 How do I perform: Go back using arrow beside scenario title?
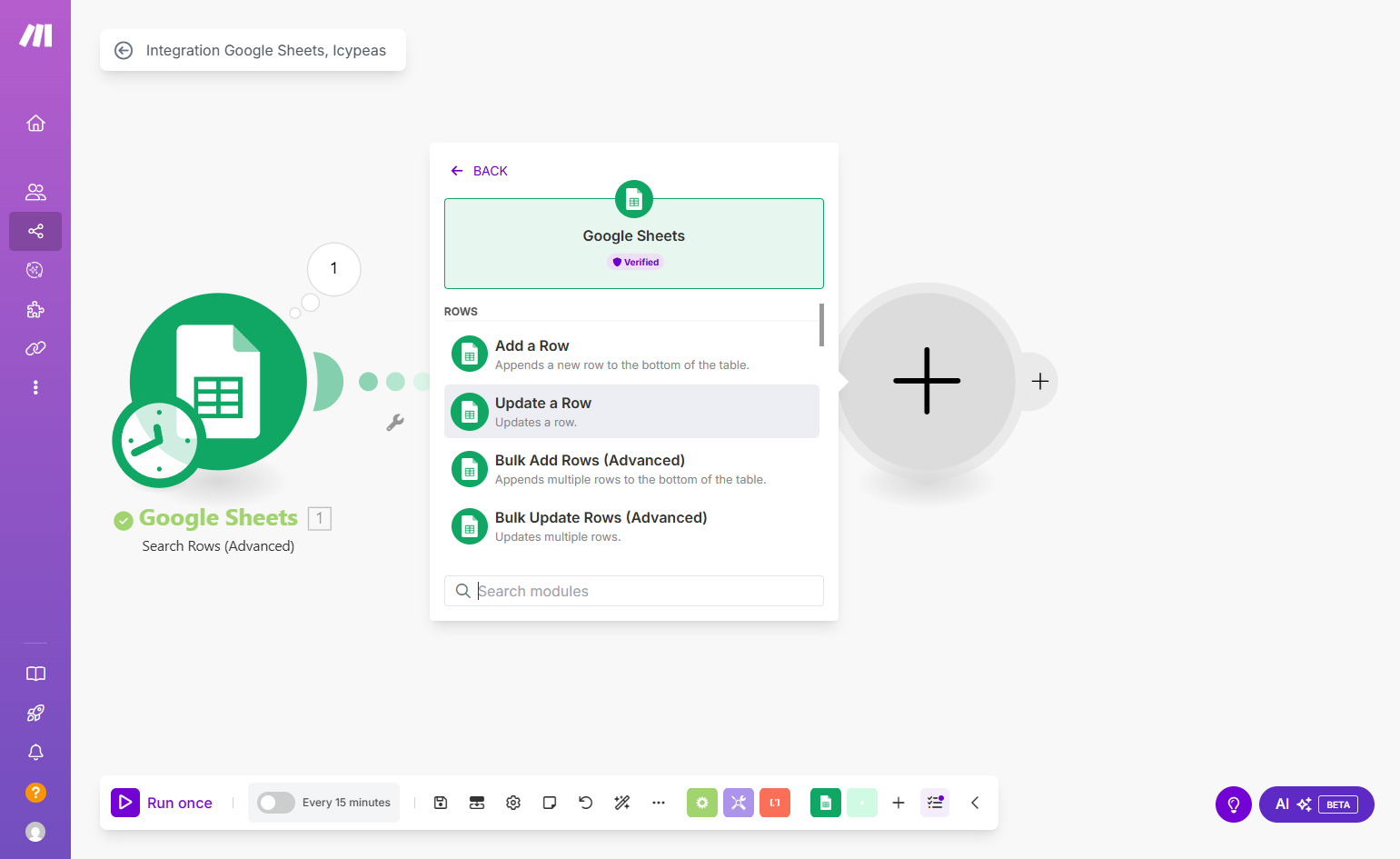click(124, 51)
